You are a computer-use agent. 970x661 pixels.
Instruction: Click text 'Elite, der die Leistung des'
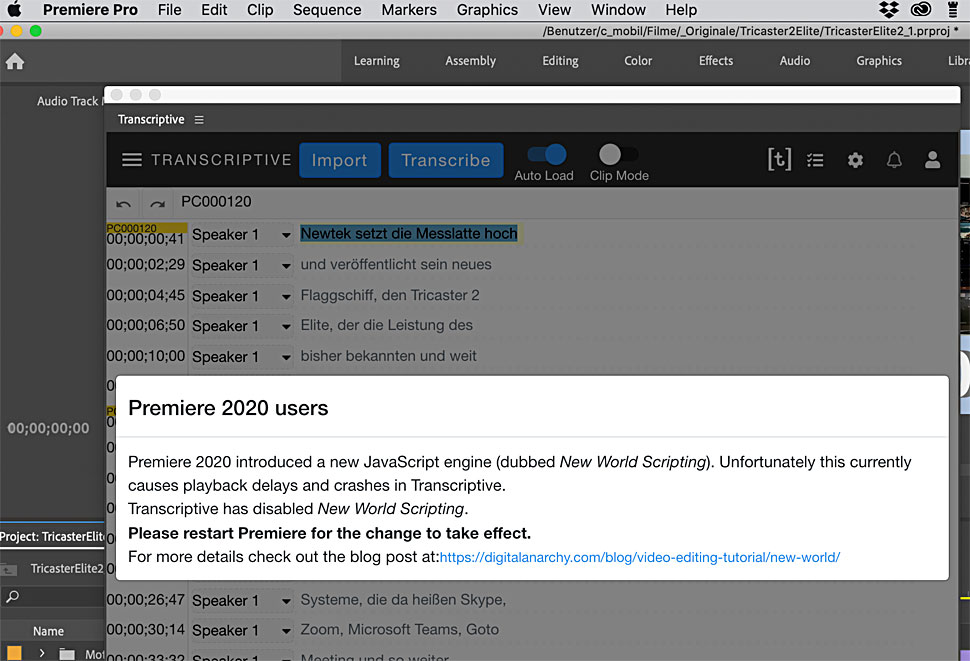coord(387,325)
